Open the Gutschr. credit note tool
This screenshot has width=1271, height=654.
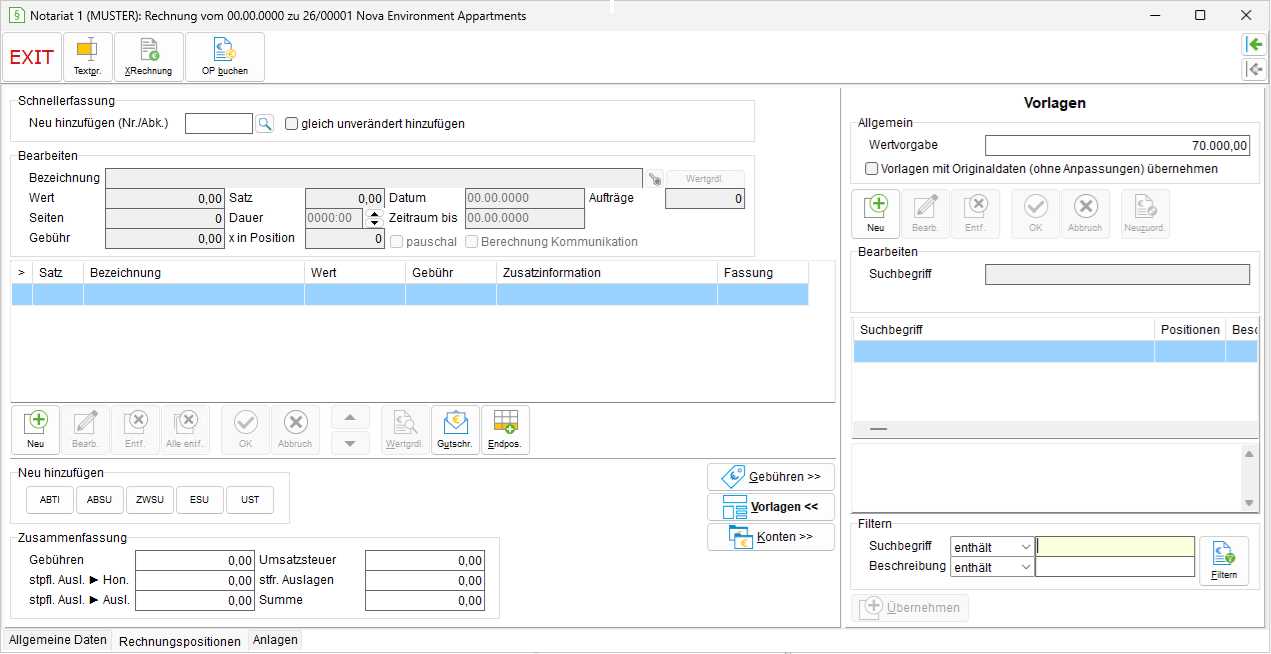455,430
